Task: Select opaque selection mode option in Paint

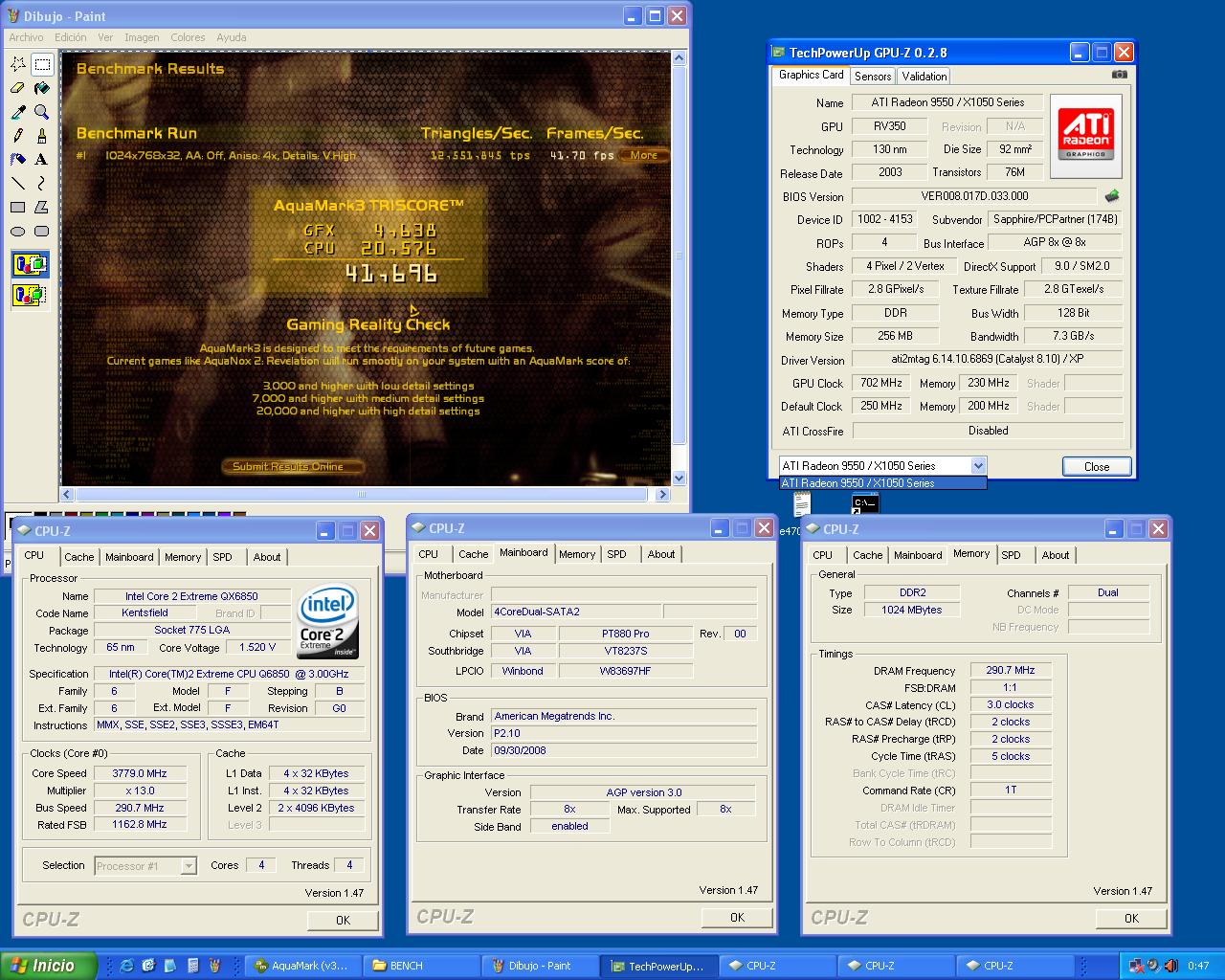Action: [x=30, y=264]
